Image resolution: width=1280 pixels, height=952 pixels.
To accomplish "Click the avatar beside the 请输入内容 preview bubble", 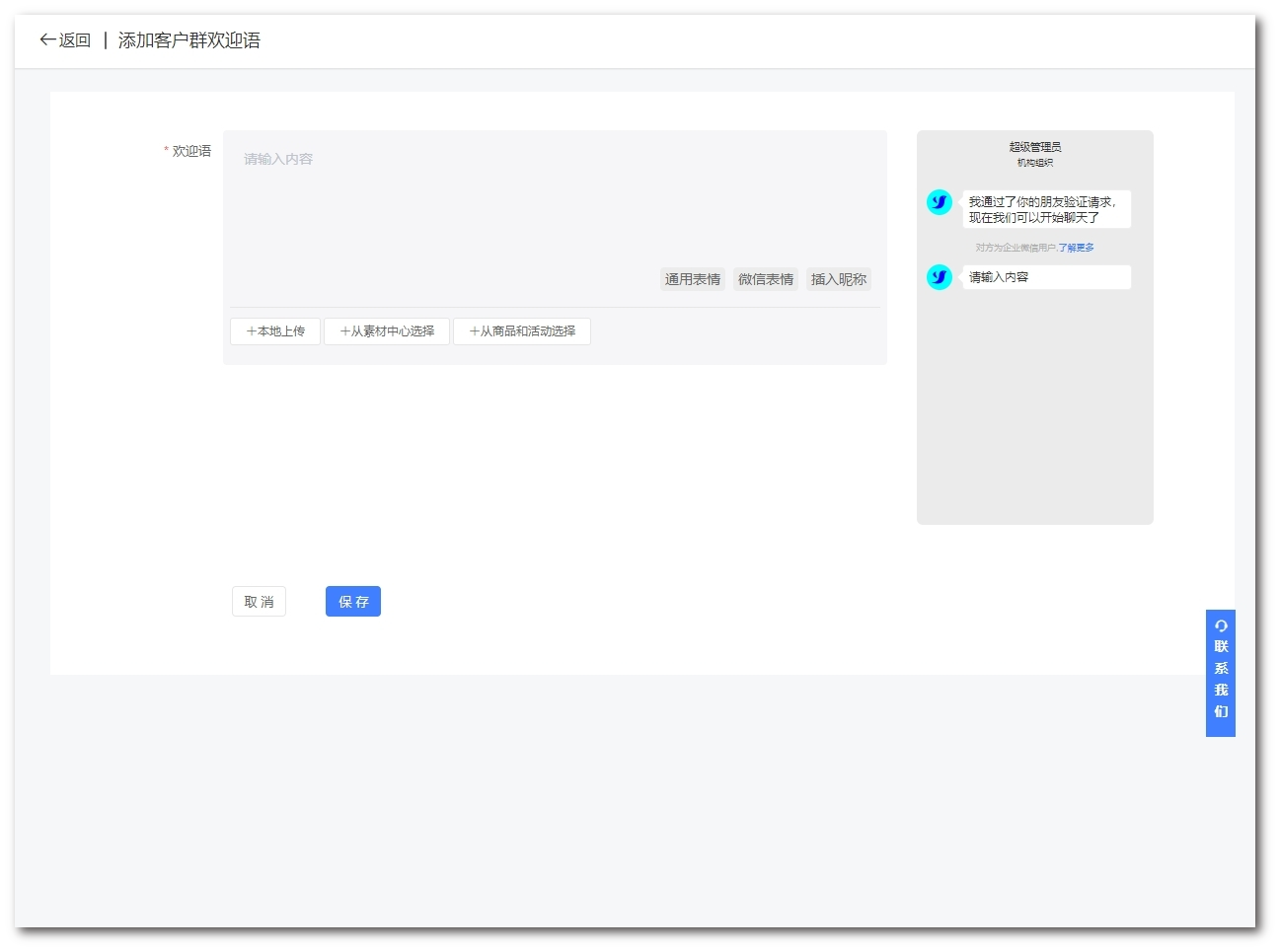I will (x=940, y=277).
